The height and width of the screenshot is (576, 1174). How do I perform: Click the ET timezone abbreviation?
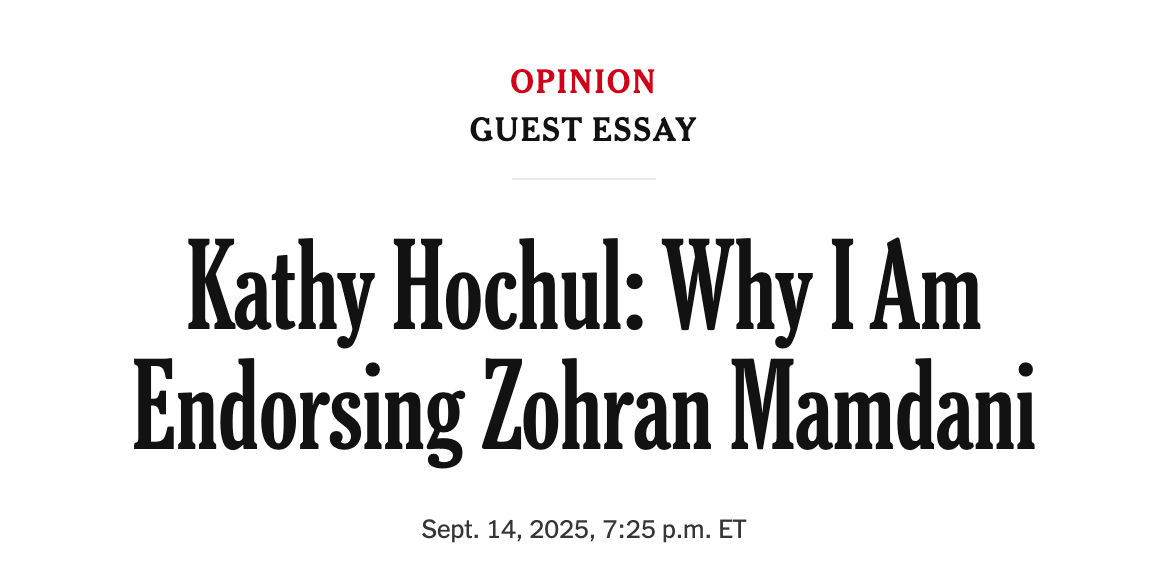pos(733,529)
